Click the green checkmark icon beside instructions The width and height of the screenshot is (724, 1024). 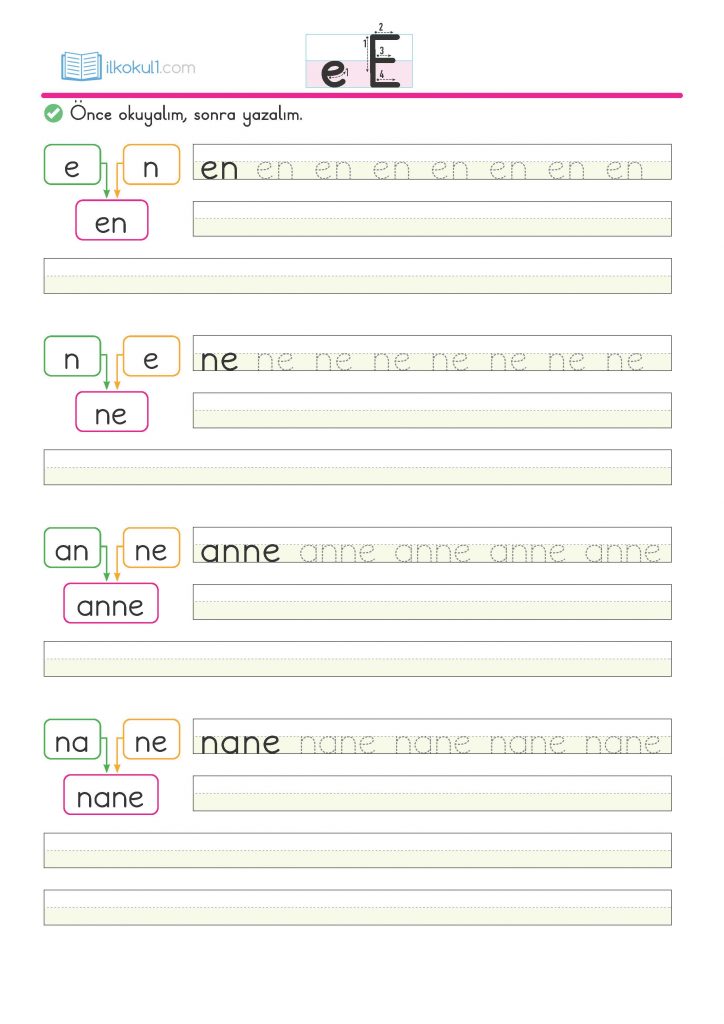[54, 114]
